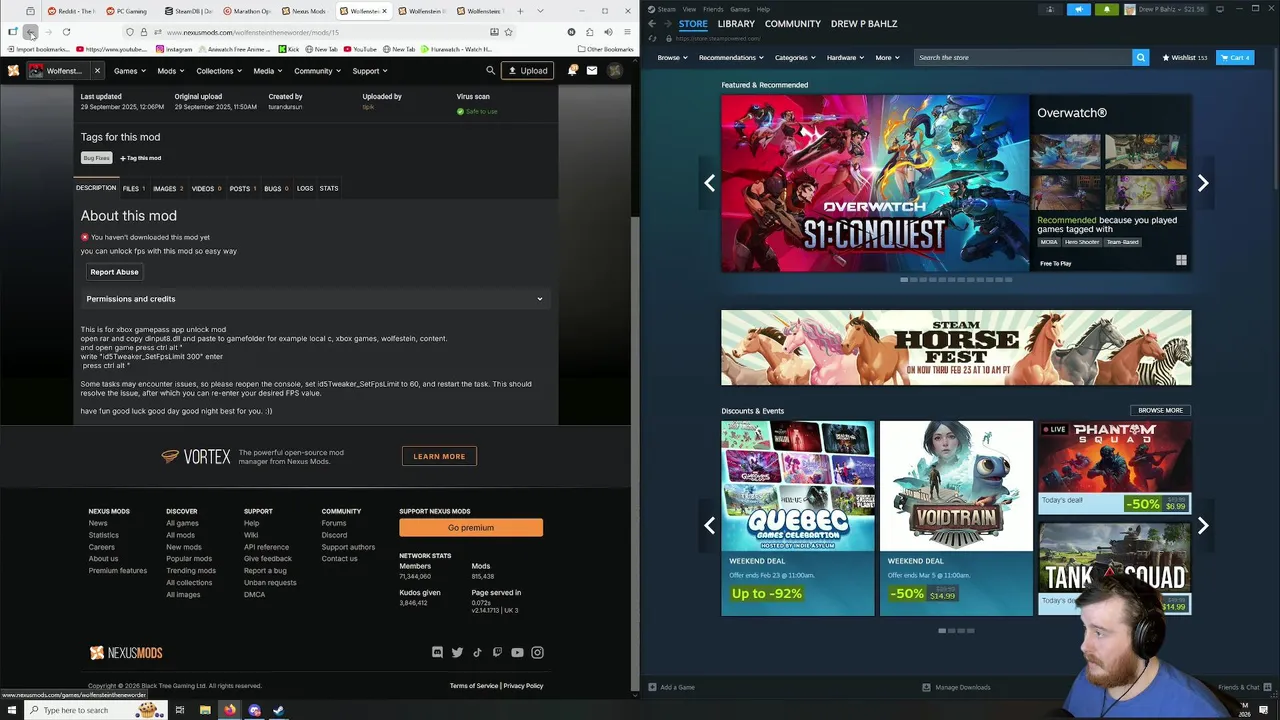1280x720 pixels.
Task: Expand the Support dropdown on Nexus Mods
Action: coord(369,71)
